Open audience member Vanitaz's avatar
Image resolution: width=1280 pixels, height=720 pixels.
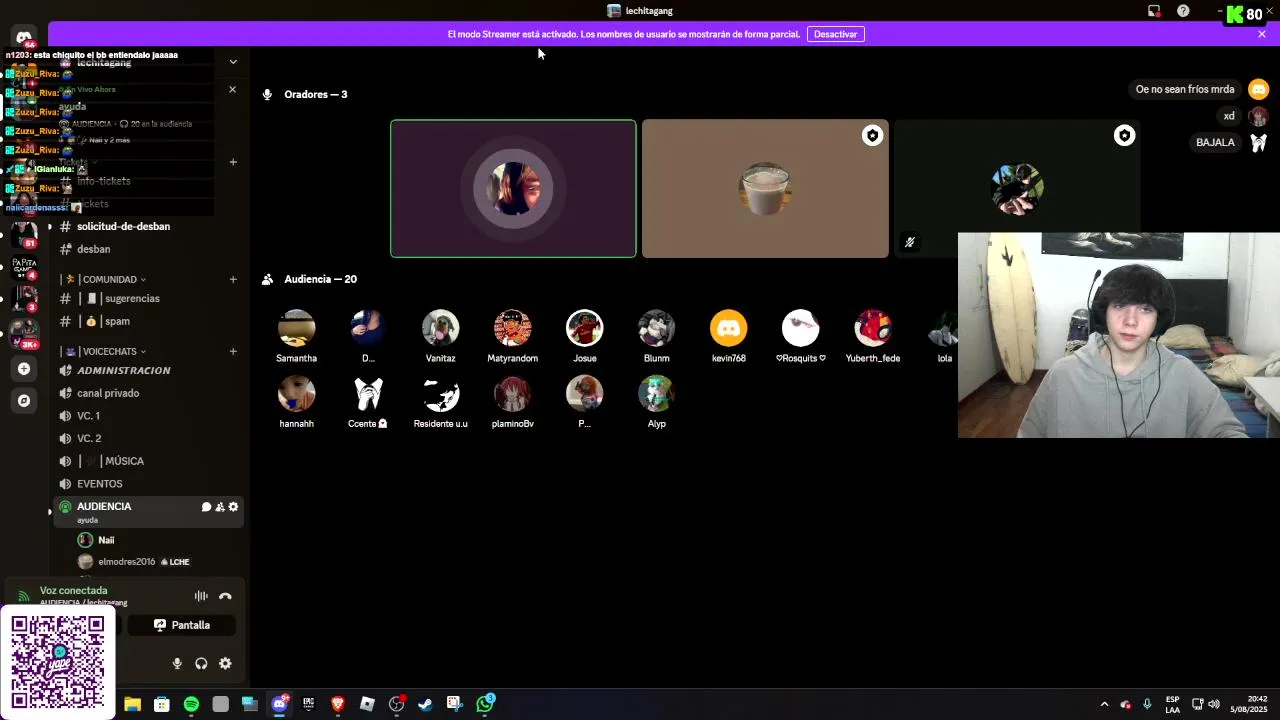(440, 328)
